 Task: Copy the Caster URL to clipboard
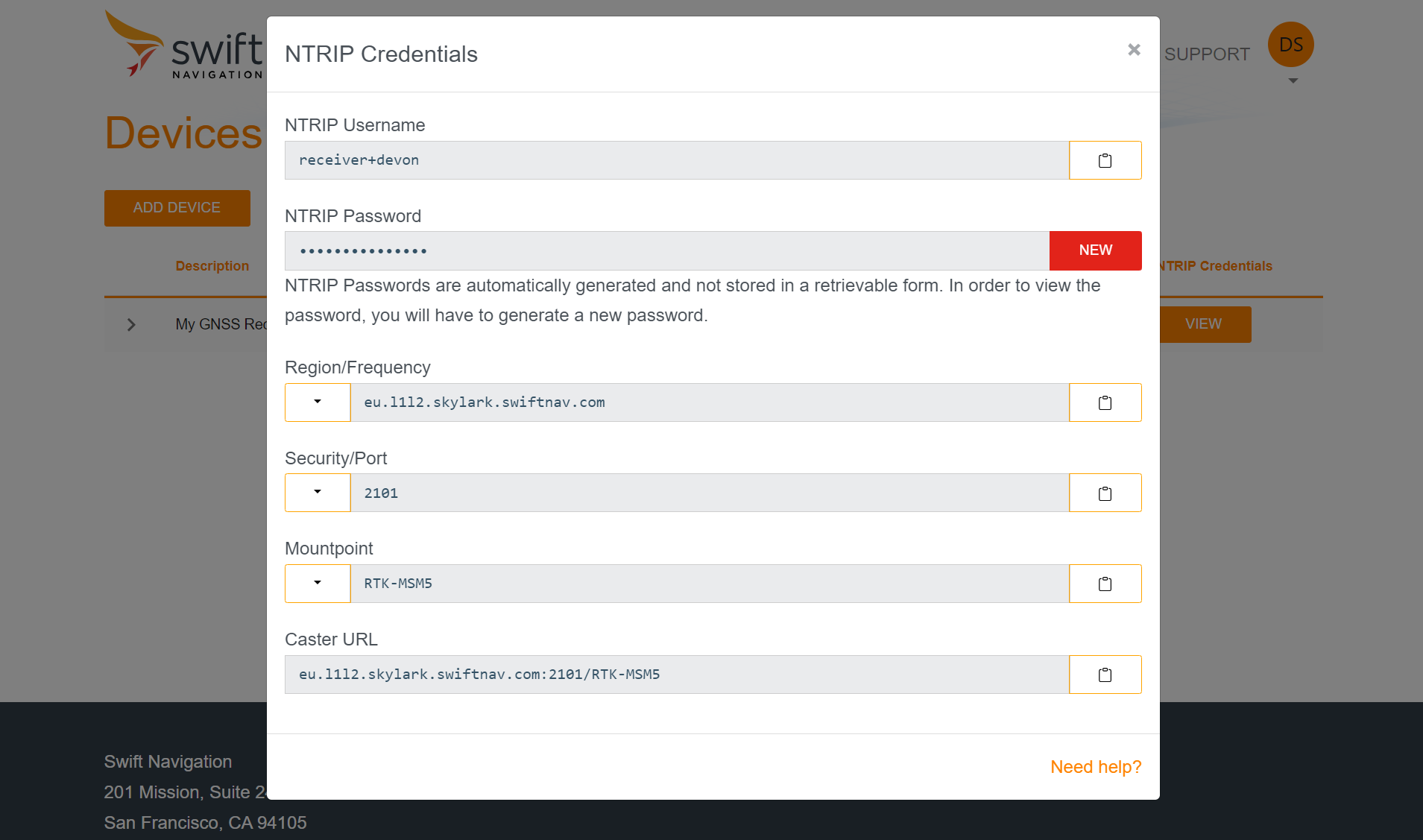click(x=1105, y=675)
